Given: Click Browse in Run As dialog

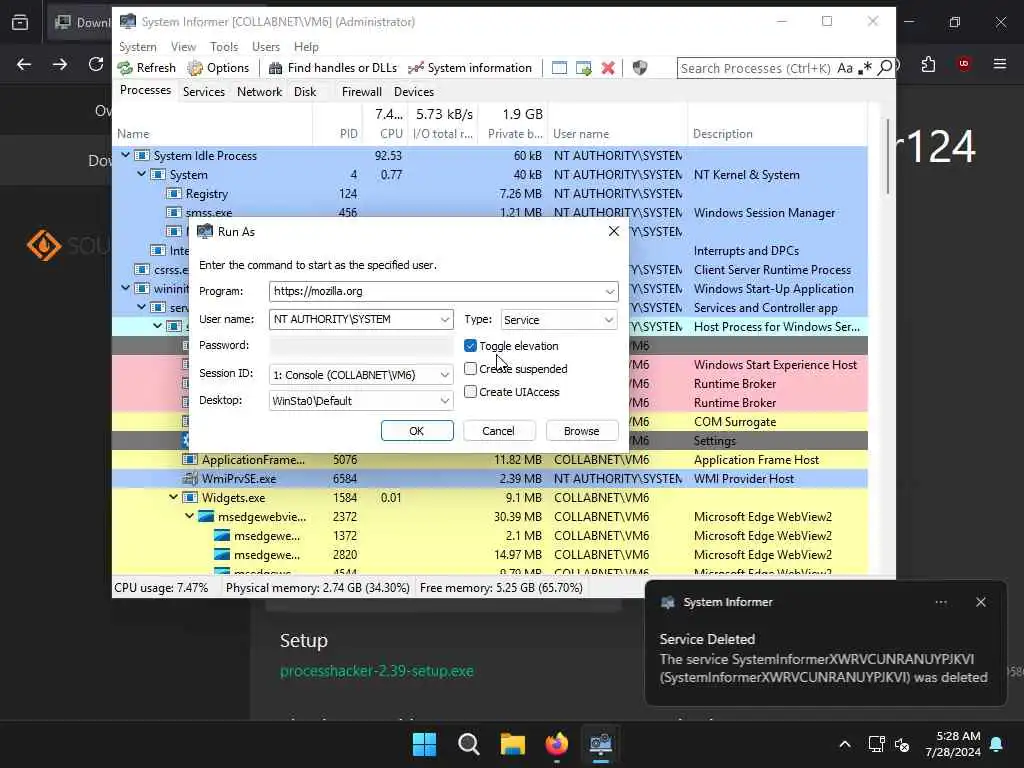Looking at the screenshot, I should (581, 431).
